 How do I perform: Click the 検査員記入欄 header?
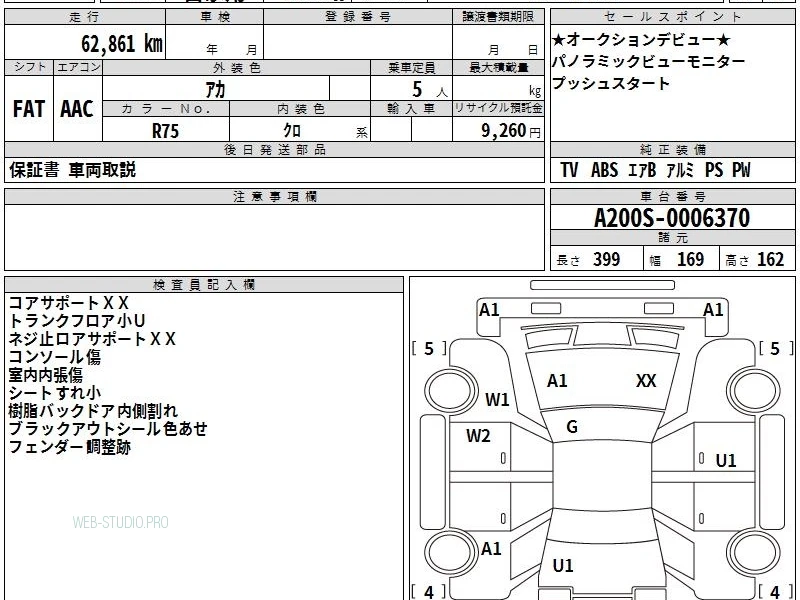204,285
